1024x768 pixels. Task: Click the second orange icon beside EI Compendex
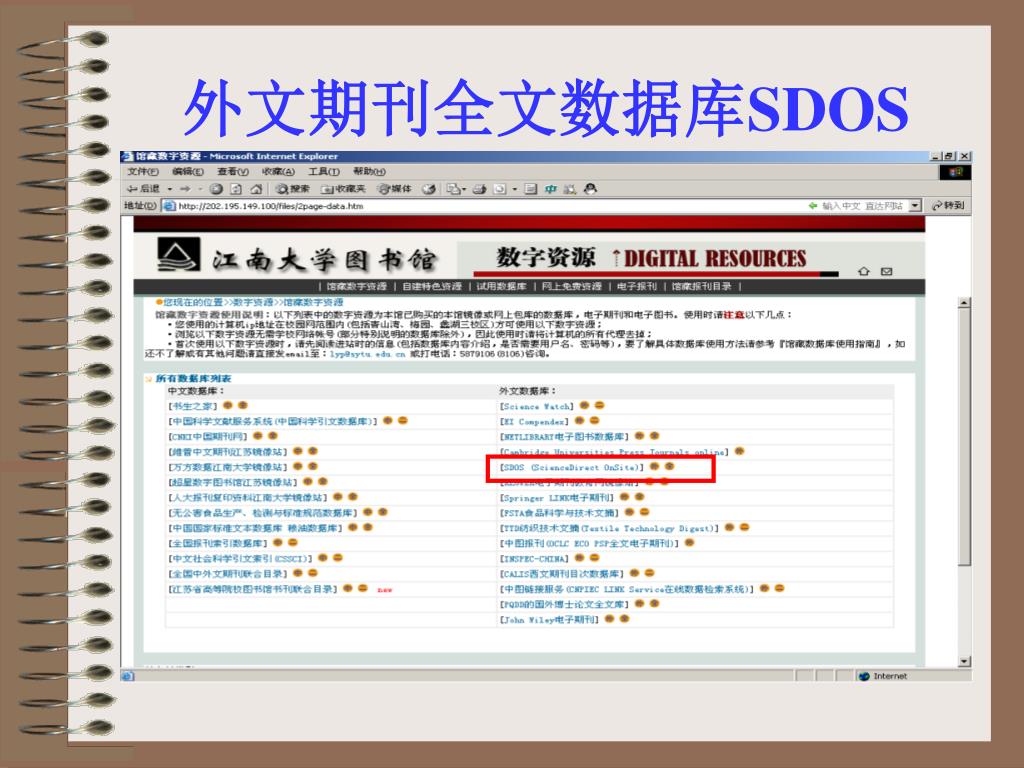[x=594, y=421]
